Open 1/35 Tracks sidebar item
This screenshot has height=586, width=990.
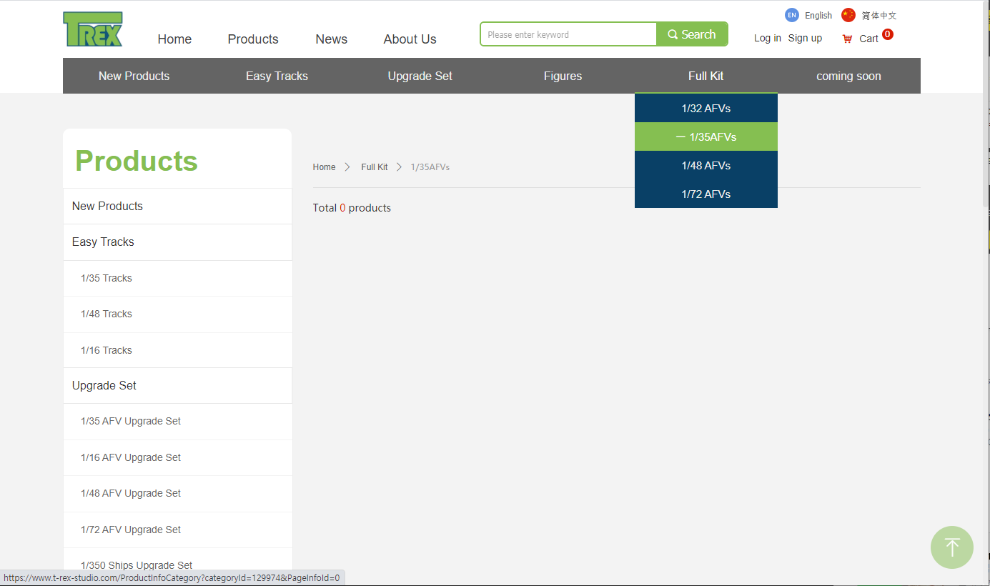[106, 278]
